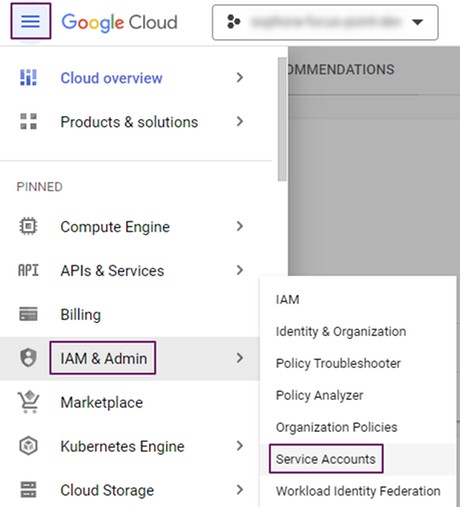Expand the Products & solutions chevron
This screenshot has height=507, width=460.
[239, 121]
